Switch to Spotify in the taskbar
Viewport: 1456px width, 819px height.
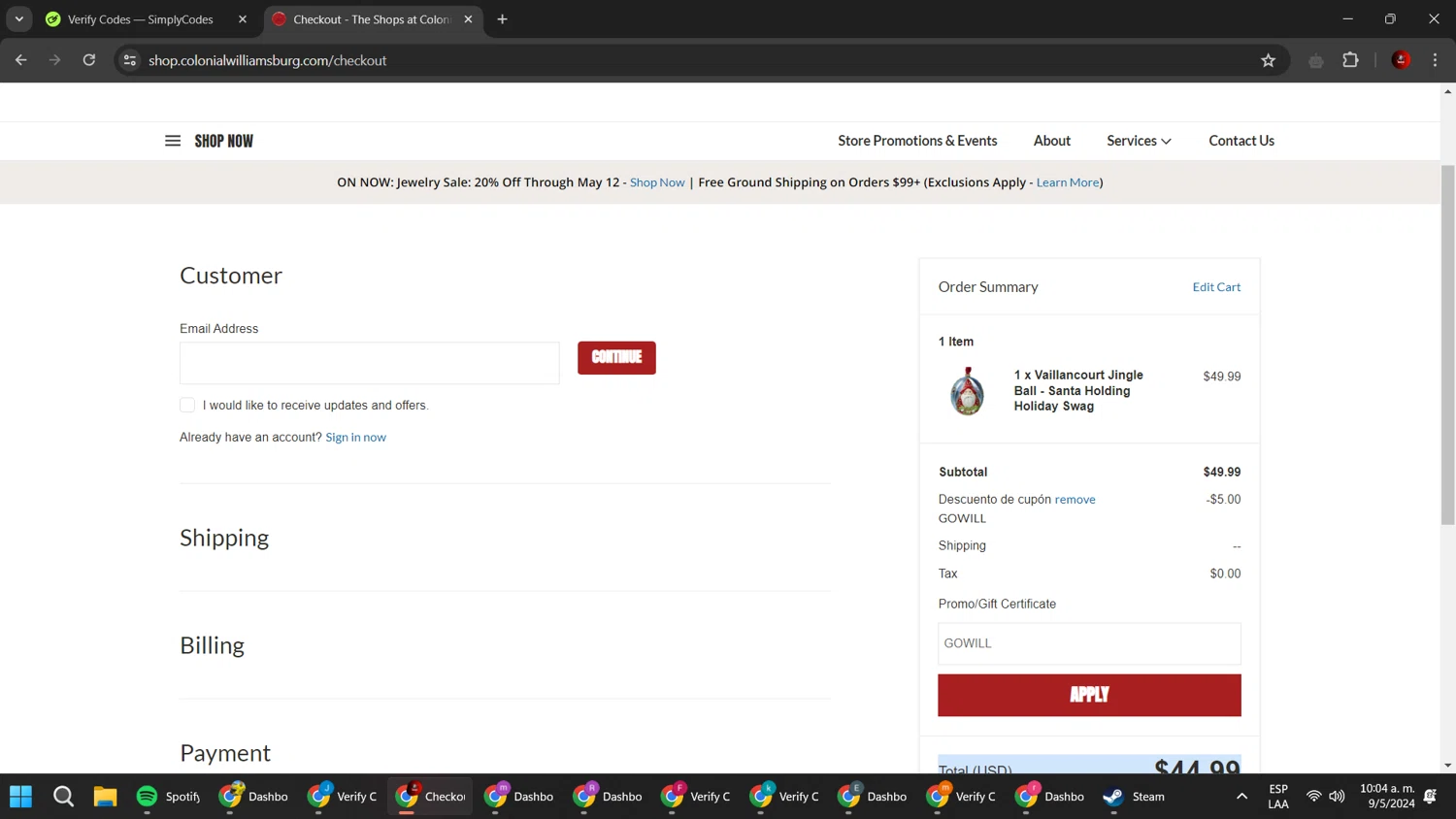click(169, 797)
